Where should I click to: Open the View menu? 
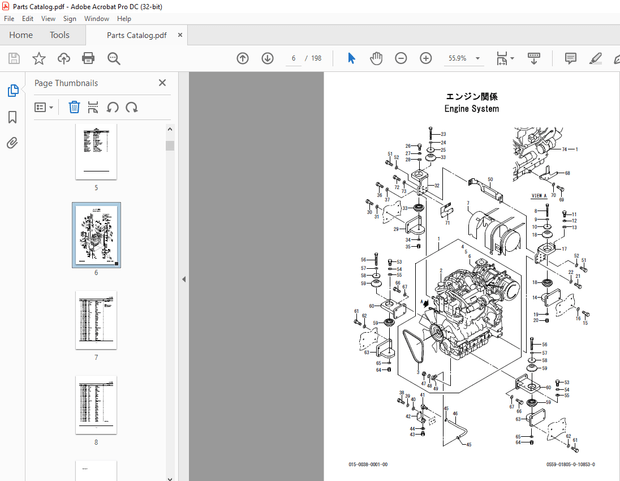coord(48,19)
